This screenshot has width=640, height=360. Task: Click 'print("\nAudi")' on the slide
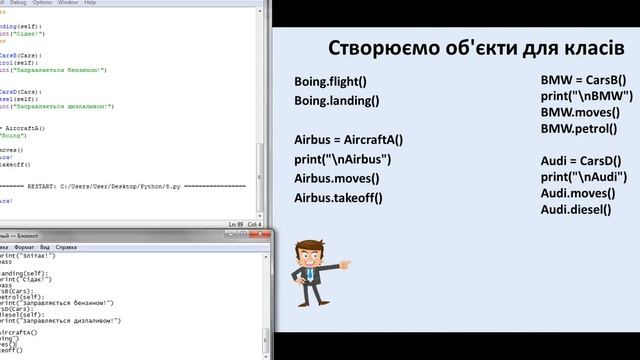coord(584,177)
